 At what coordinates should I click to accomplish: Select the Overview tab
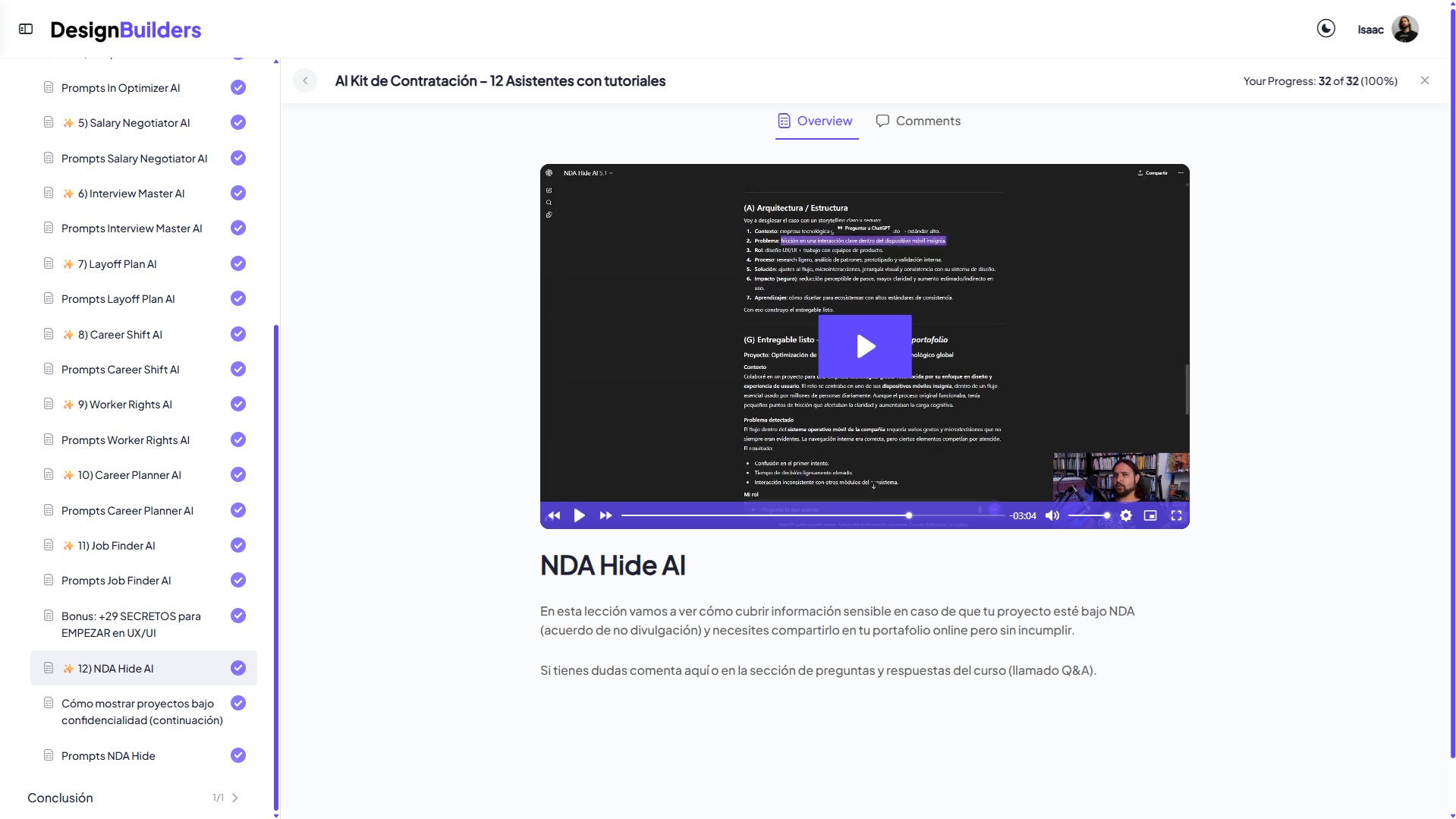pyautogui.click(x=816, y=121)
